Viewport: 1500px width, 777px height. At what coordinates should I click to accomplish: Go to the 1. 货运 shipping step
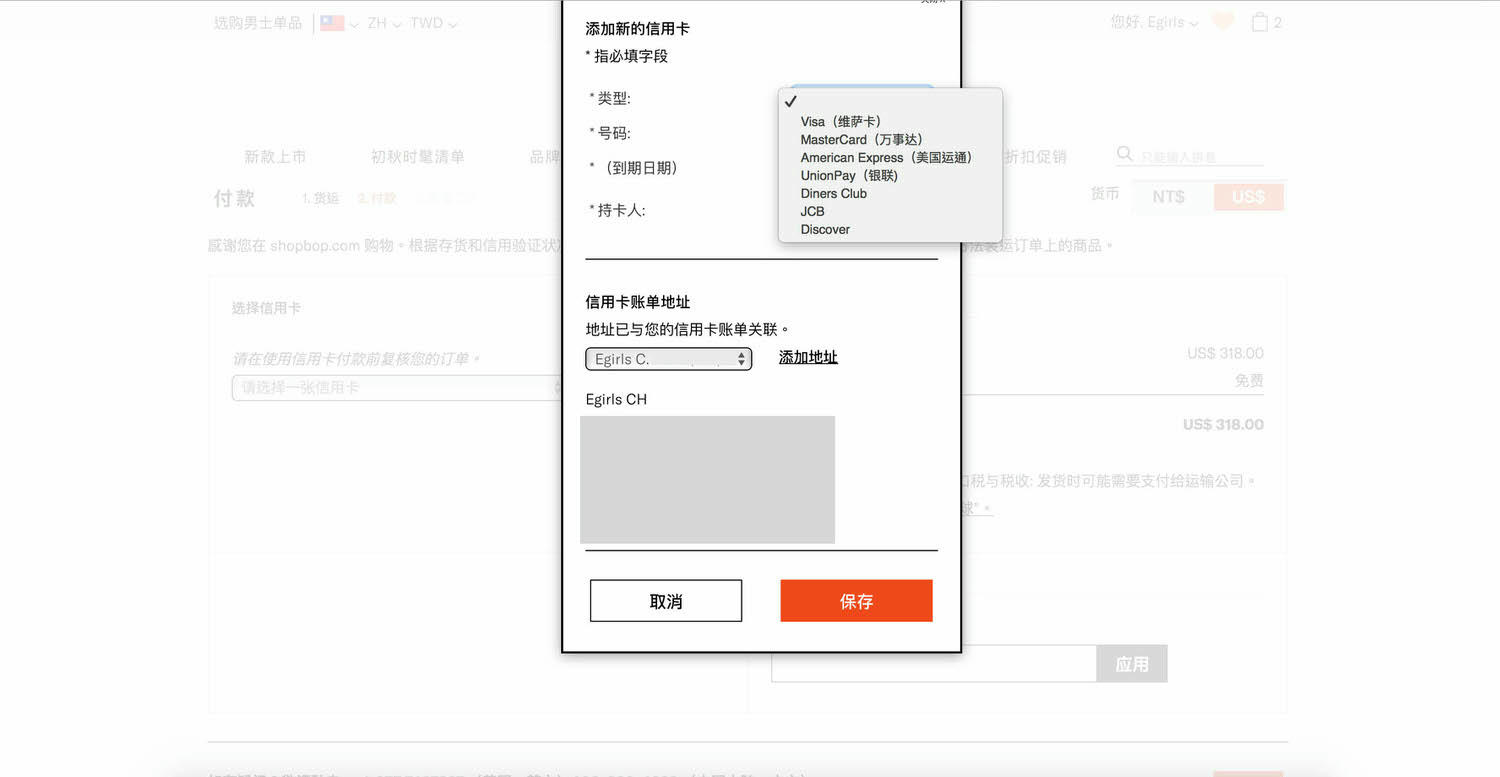[321, 198]
